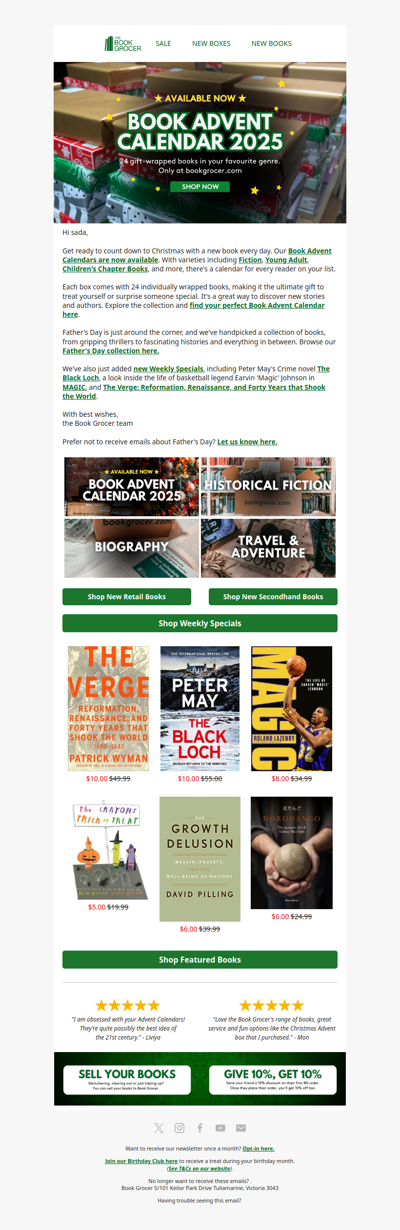
Task: Open the Instagram social icon
Action: pos(179,1128)
